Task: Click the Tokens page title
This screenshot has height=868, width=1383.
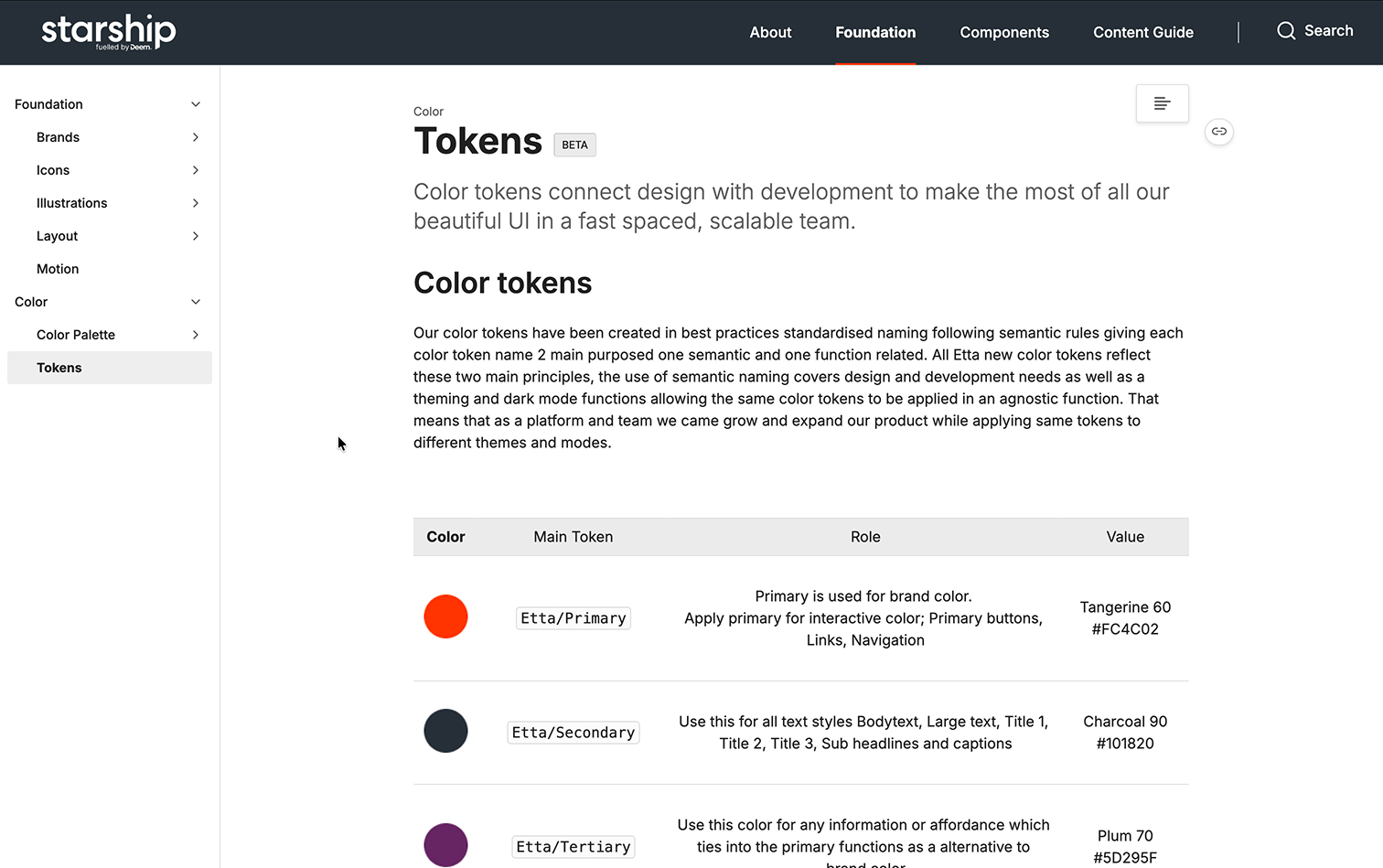Action: point(477,141)
